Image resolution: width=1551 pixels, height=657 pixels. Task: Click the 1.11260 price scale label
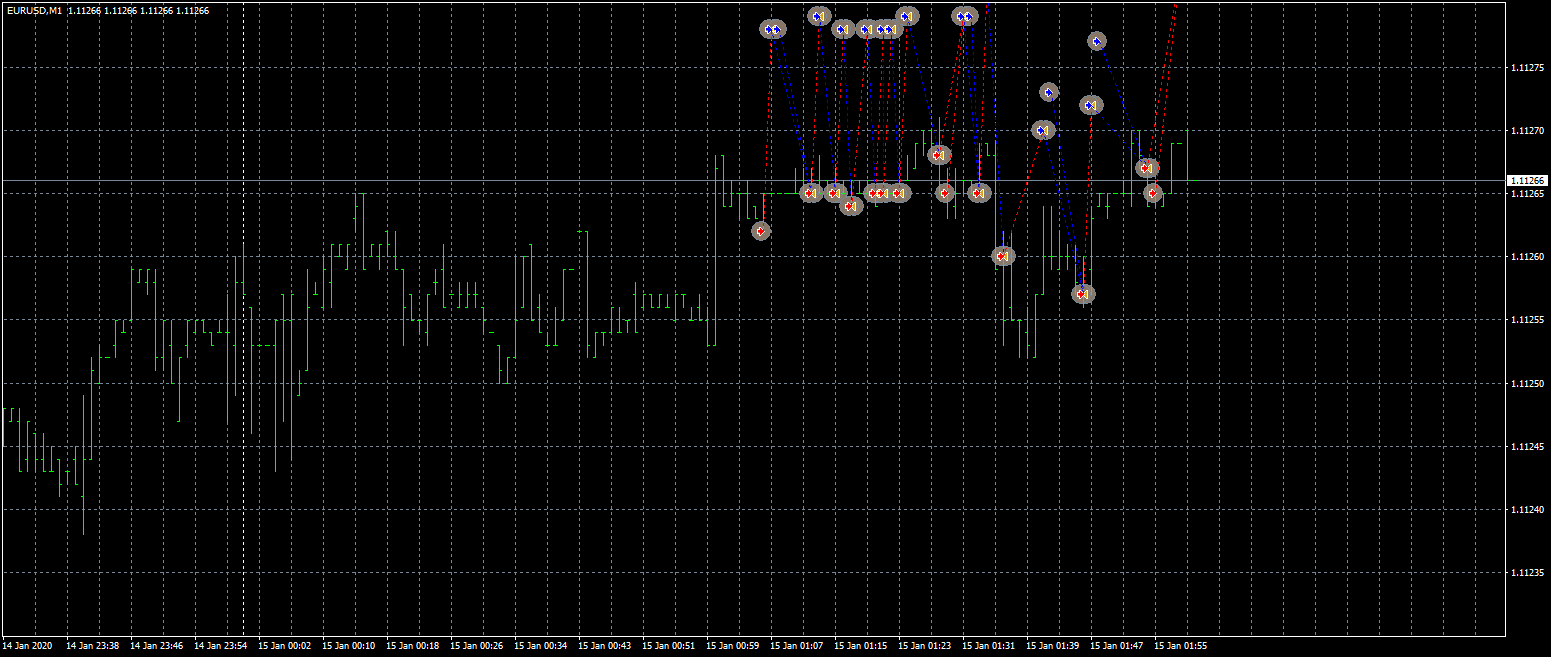[x=1527, y=257]
